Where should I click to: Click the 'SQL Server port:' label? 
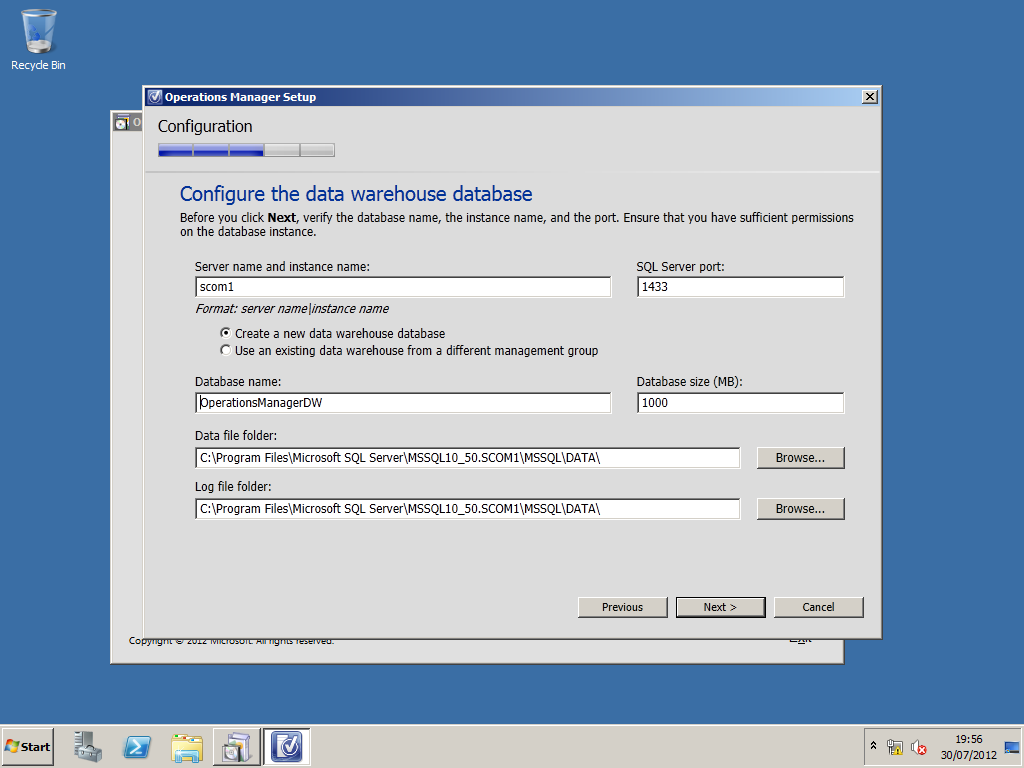tap(680, 266)
